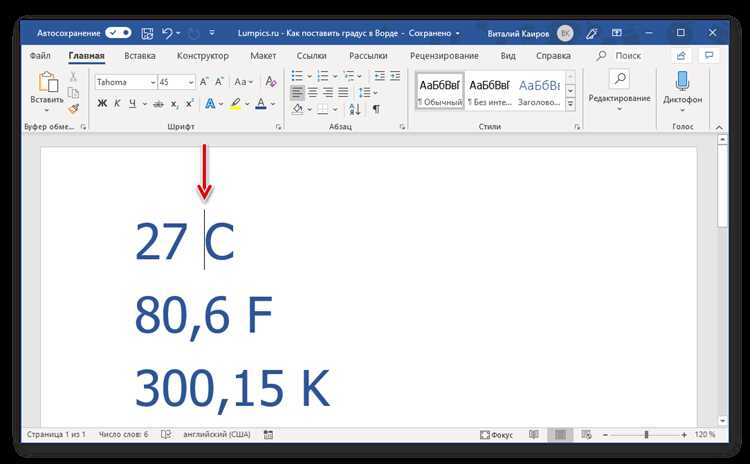Toggle underline Ч formatting
This screenshot has height=464, width=750.
[132, 103]
